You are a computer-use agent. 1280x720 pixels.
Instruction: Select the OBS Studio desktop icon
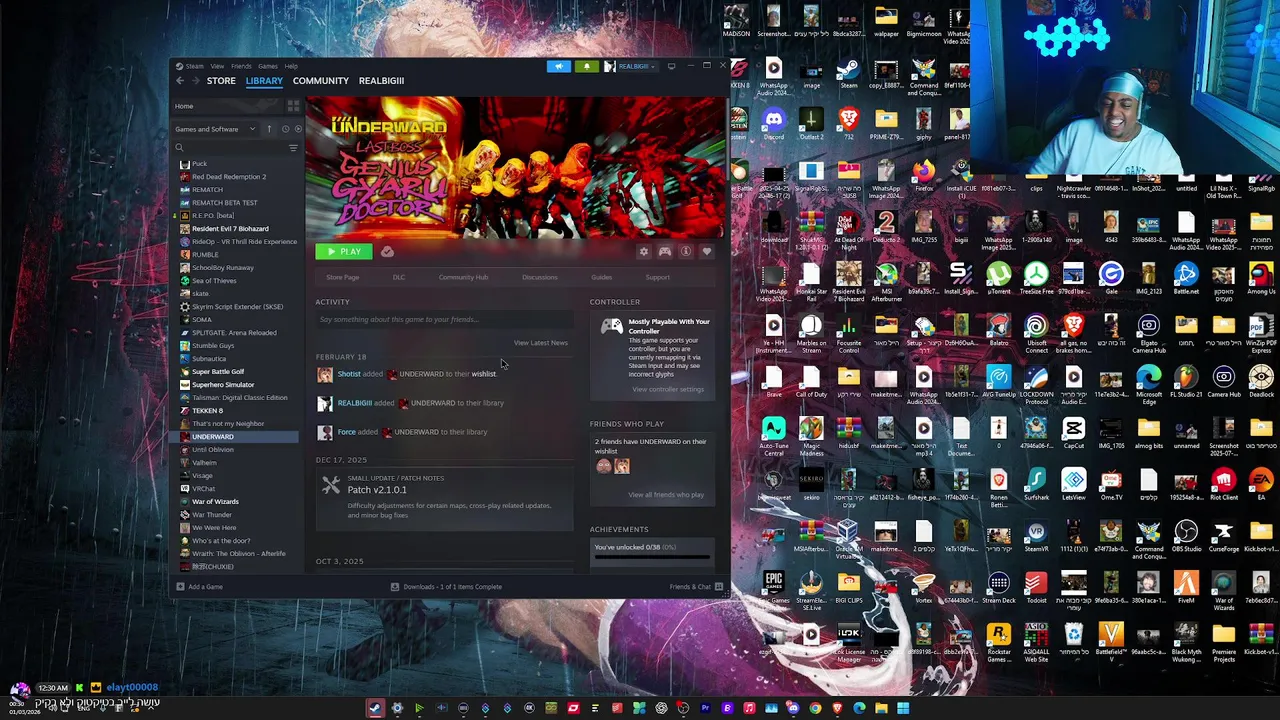[x=1186, y=535]
